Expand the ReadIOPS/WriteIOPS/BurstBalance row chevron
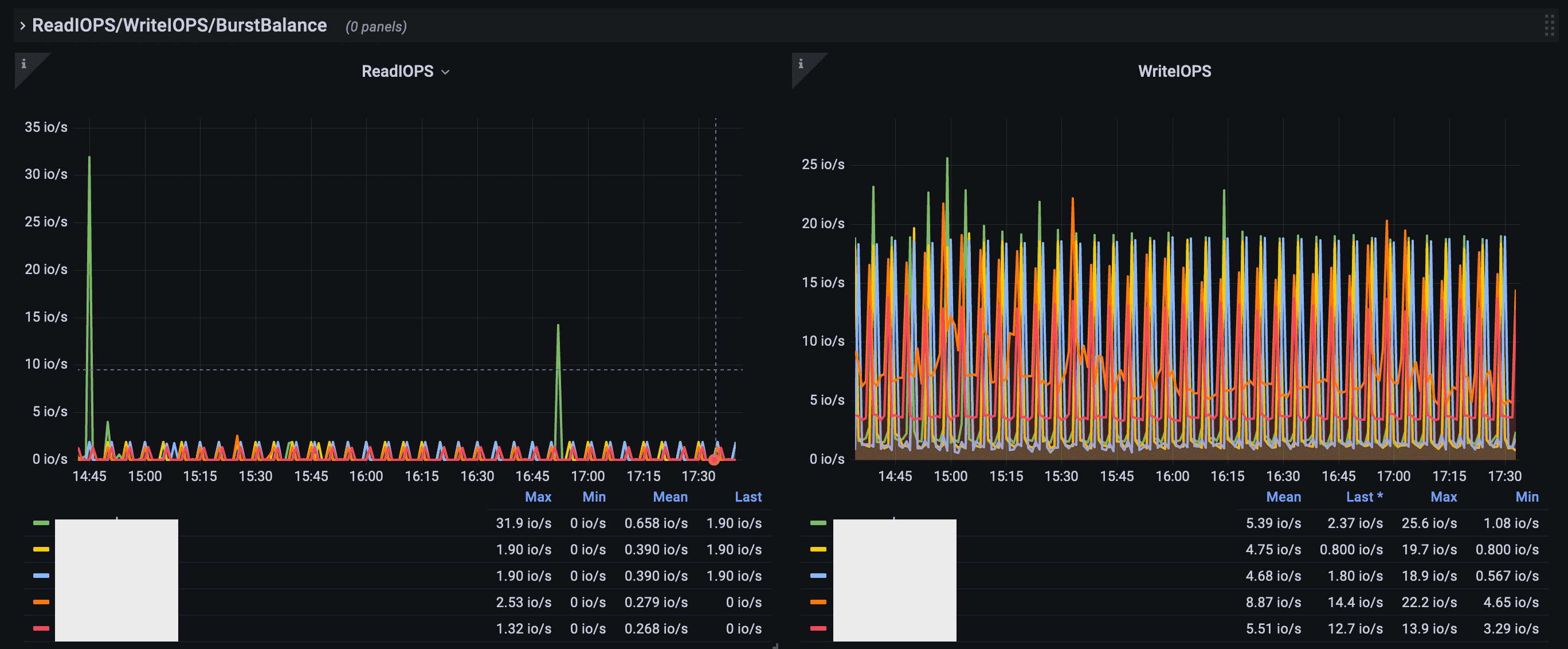This screenshot has height=649, width=1568. click(22, 26)
